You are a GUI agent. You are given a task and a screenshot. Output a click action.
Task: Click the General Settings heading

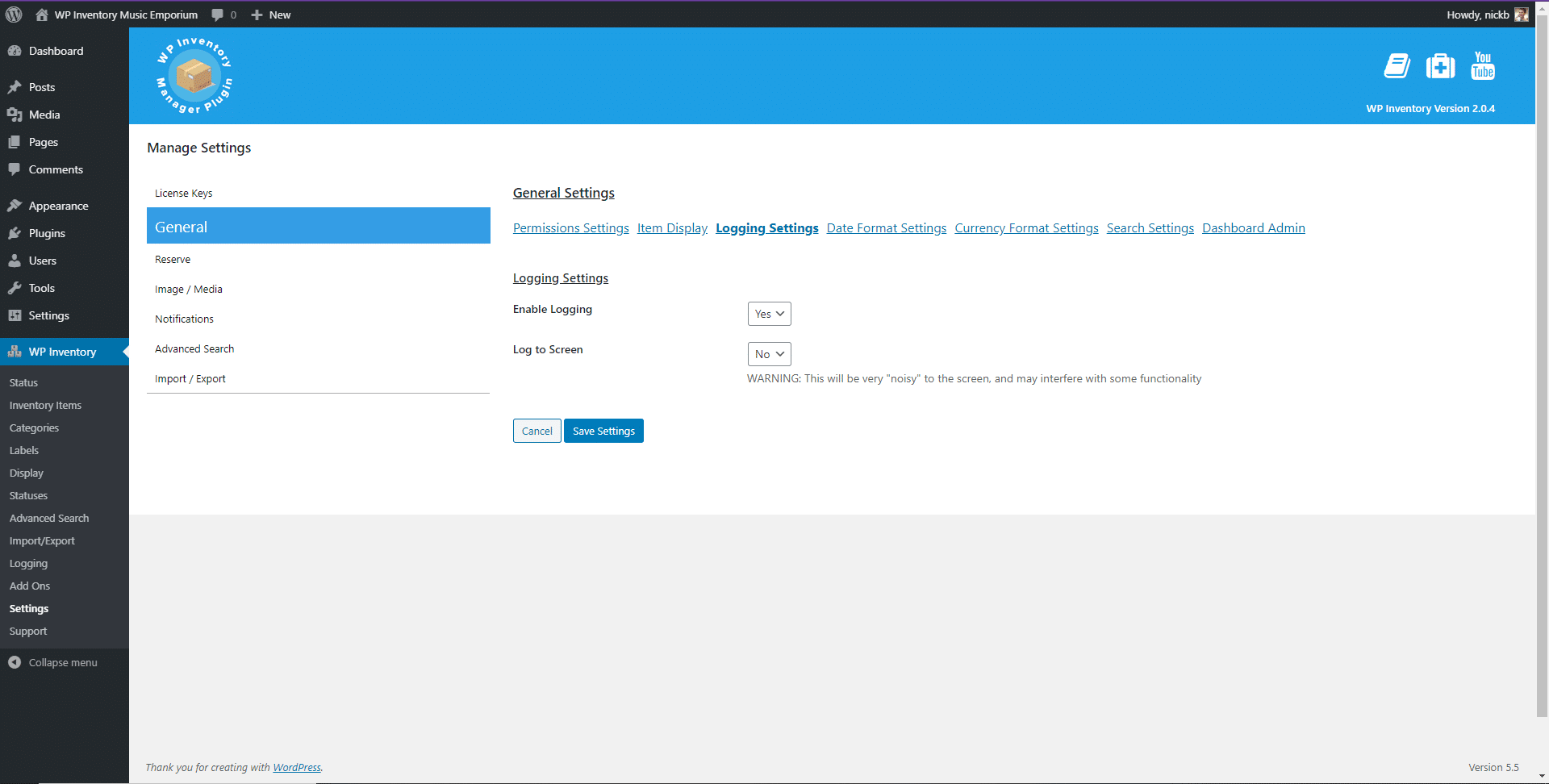click(564, 193)
